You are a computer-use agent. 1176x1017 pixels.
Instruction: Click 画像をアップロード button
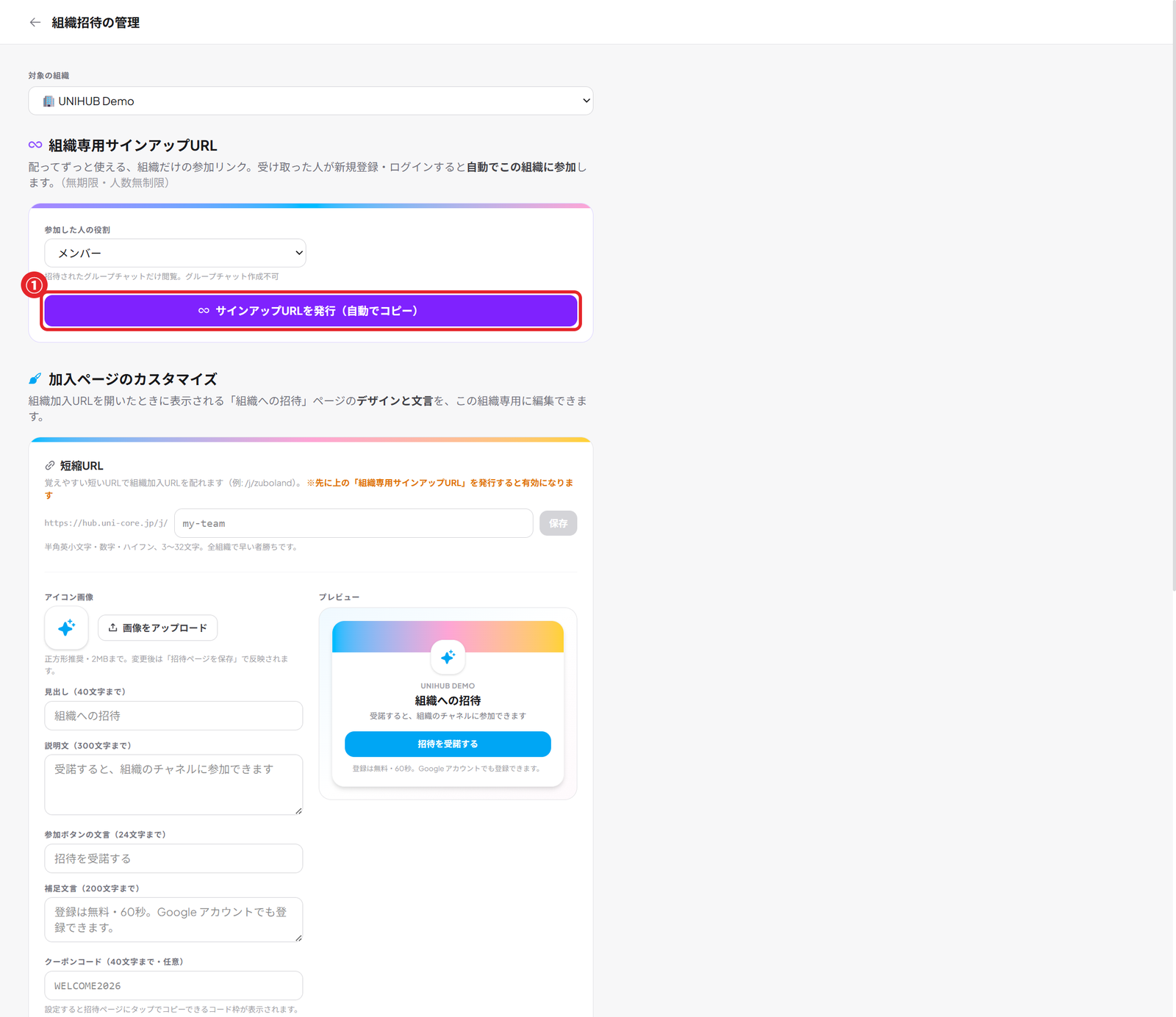pyautogui.click(x=157, y=628)
